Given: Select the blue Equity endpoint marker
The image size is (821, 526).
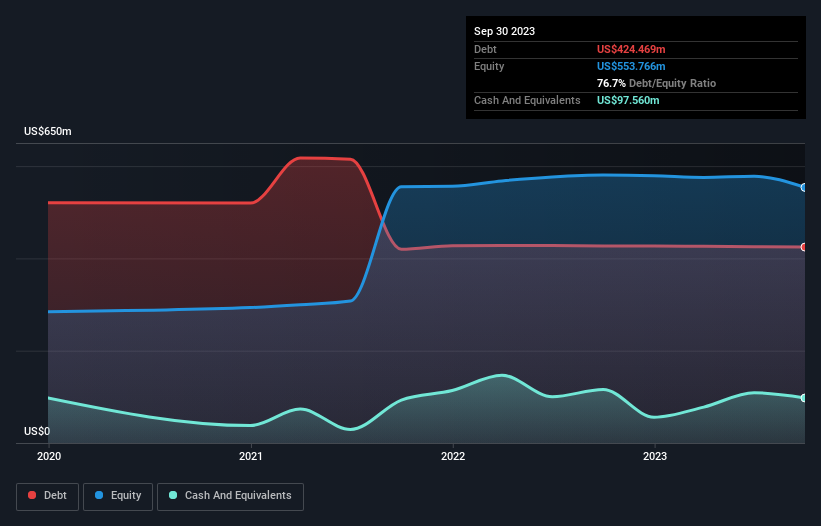Looking at the screenshot, I should (804, 187).
